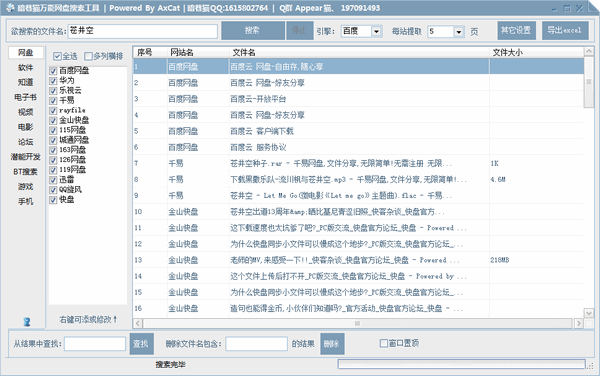Uncheck the 115网盘 checkbox
The height and width of the screenshot is (376, 600).
tap(53, 130)
